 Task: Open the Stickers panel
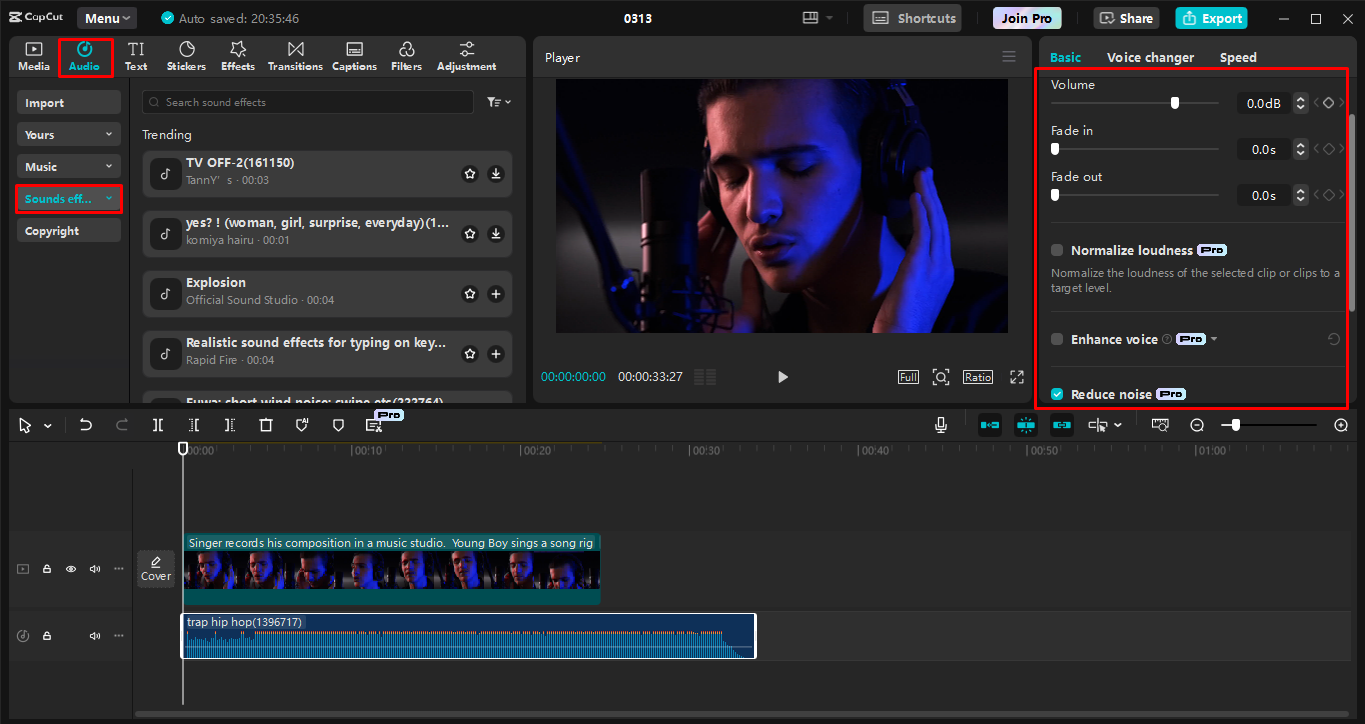coord(186,56)
